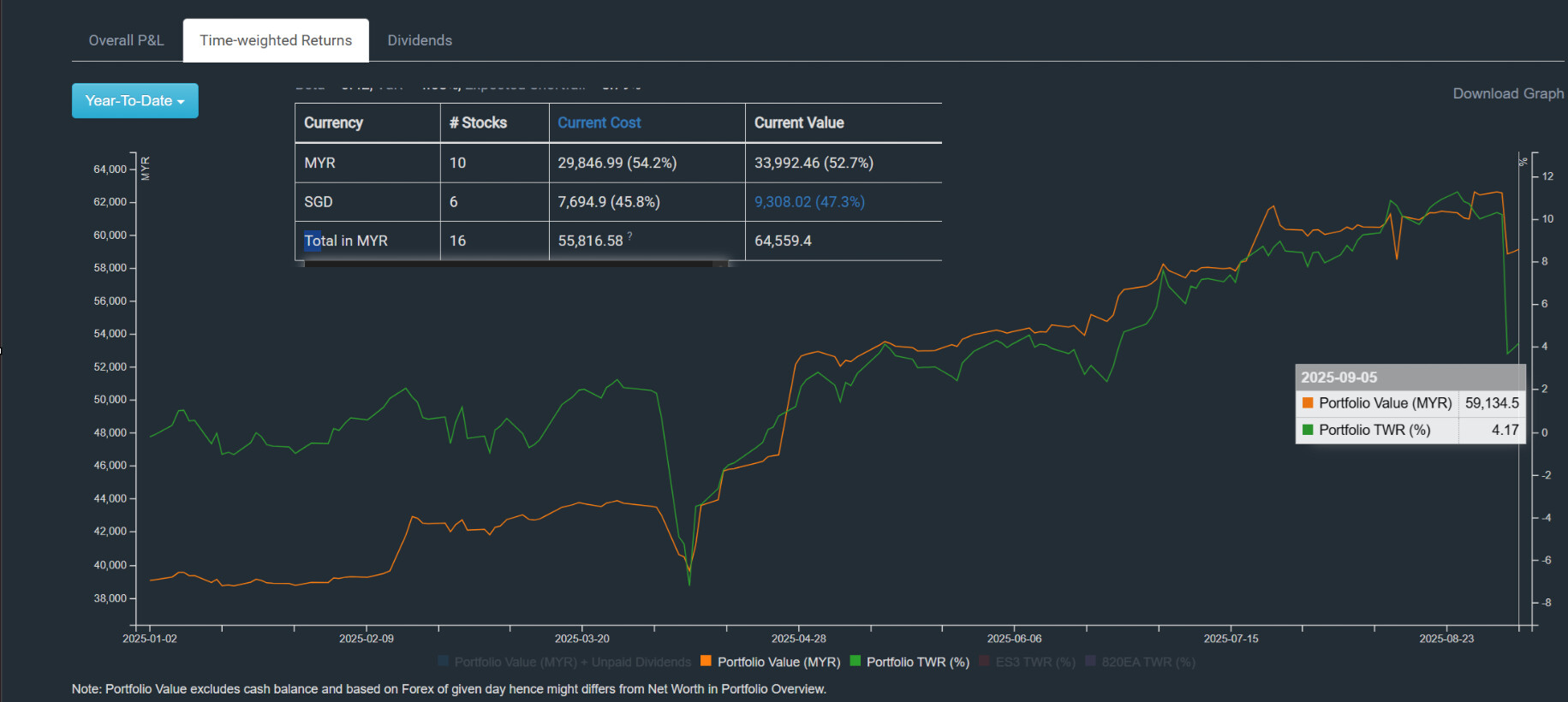The image size is (1568, 702).
Task: Click the Current Cost column header
Action: [599, 122]
